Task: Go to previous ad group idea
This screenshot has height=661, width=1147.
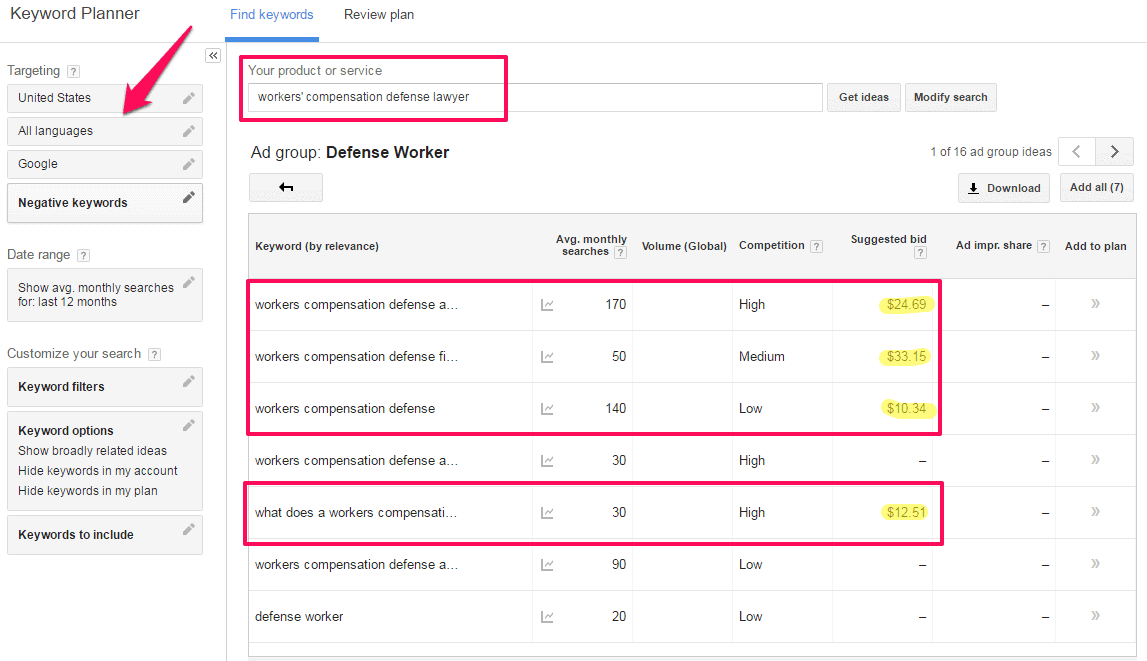Action: click(x=1077, y=151)
